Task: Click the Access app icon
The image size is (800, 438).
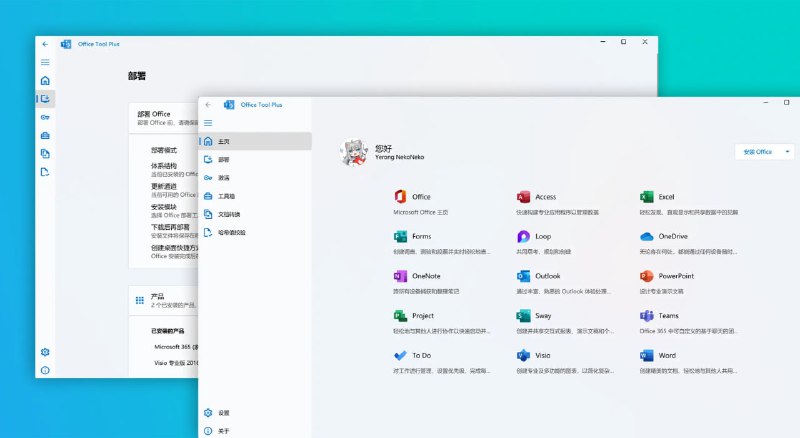Action: tap(523, 197)
